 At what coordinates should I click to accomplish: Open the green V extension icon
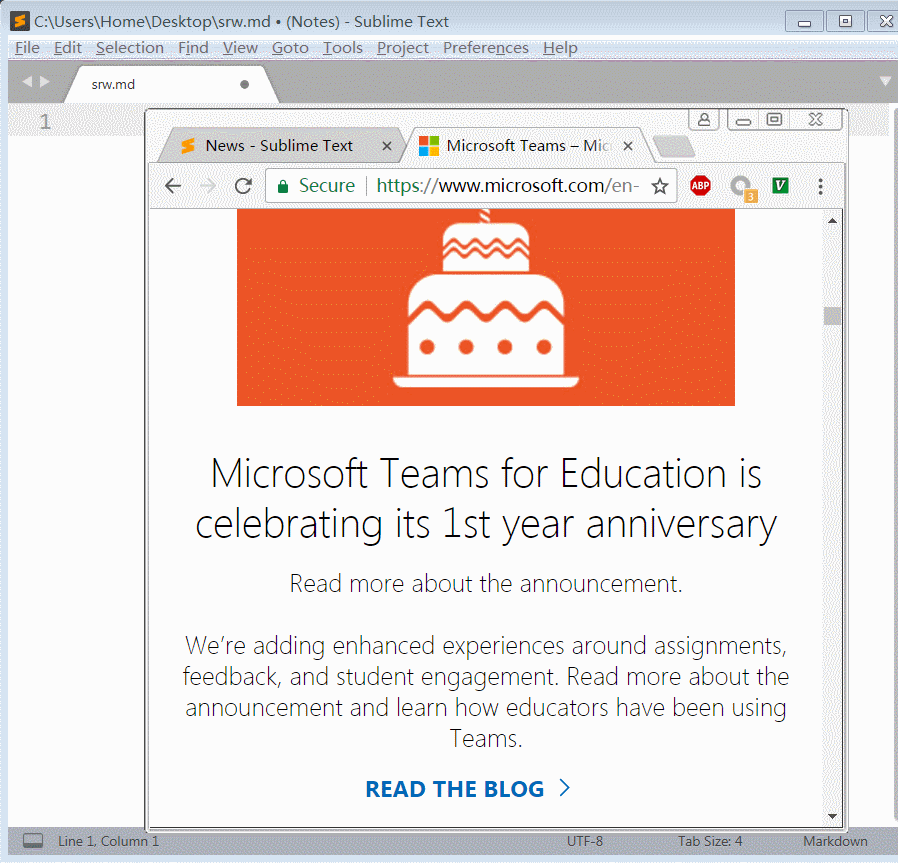pos(780,186)
